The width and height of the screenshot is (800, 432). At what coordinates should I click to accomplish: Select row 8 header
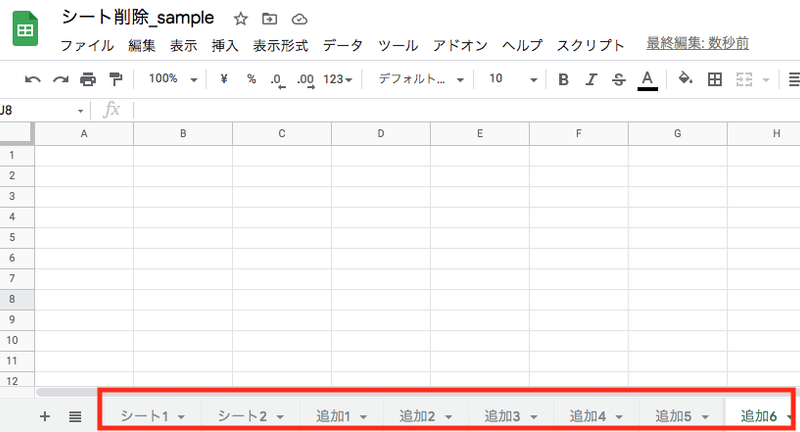(x=17, y=299)
